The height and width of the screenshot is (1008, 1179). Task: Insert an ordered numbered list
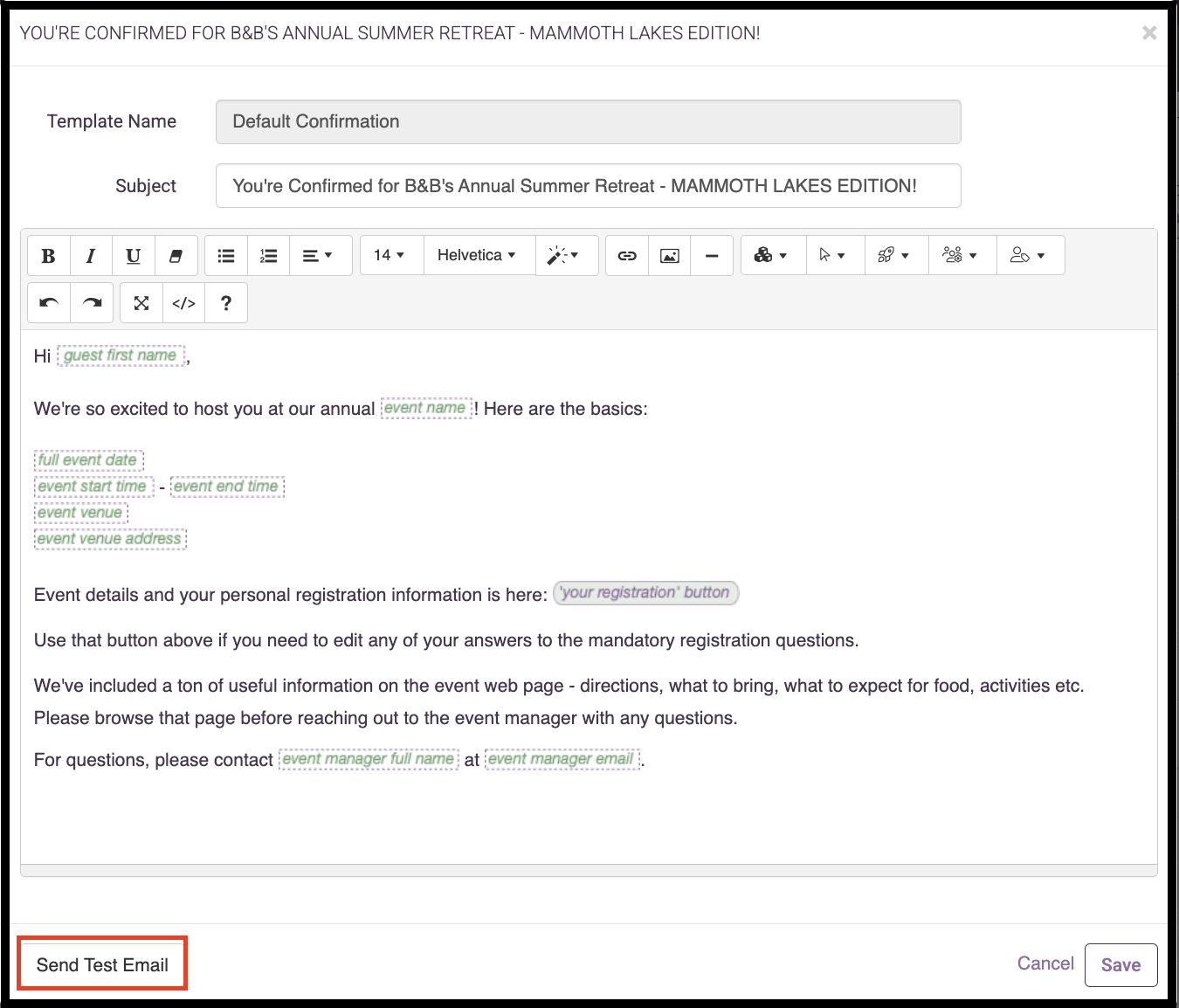point(269,256)
